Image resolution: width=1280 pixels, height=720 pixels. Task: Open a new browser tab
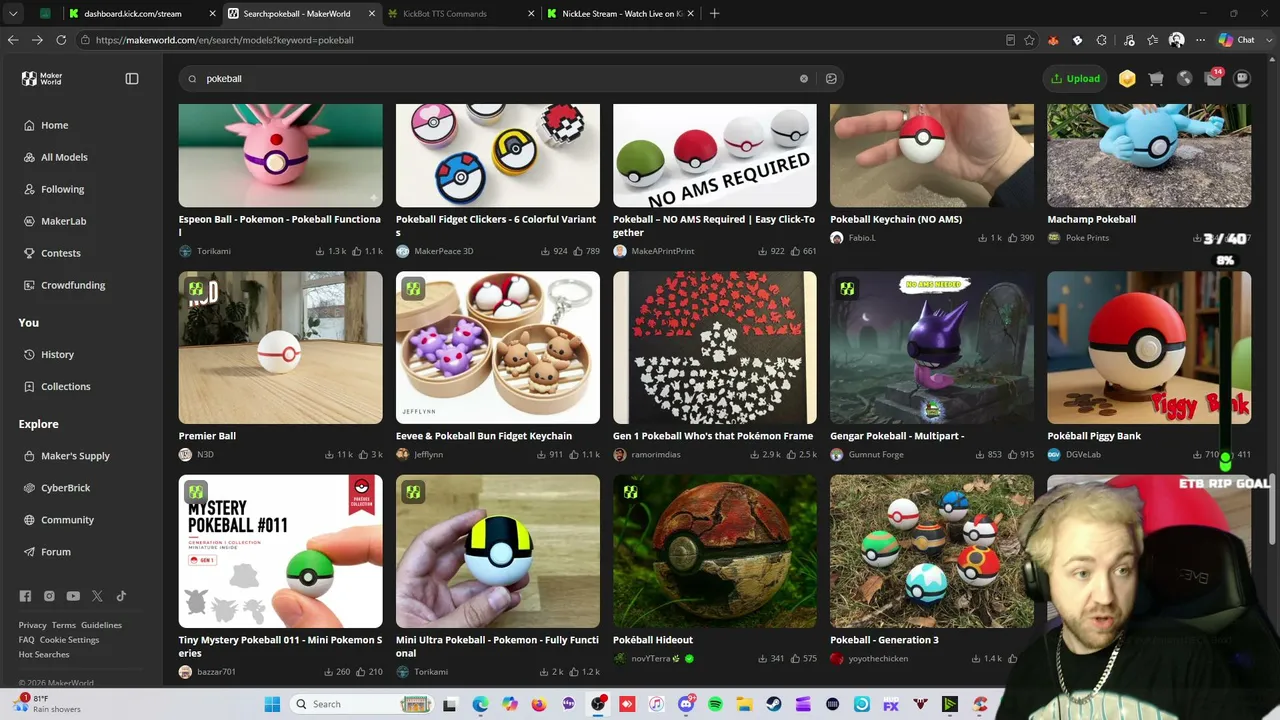point(714,14)
